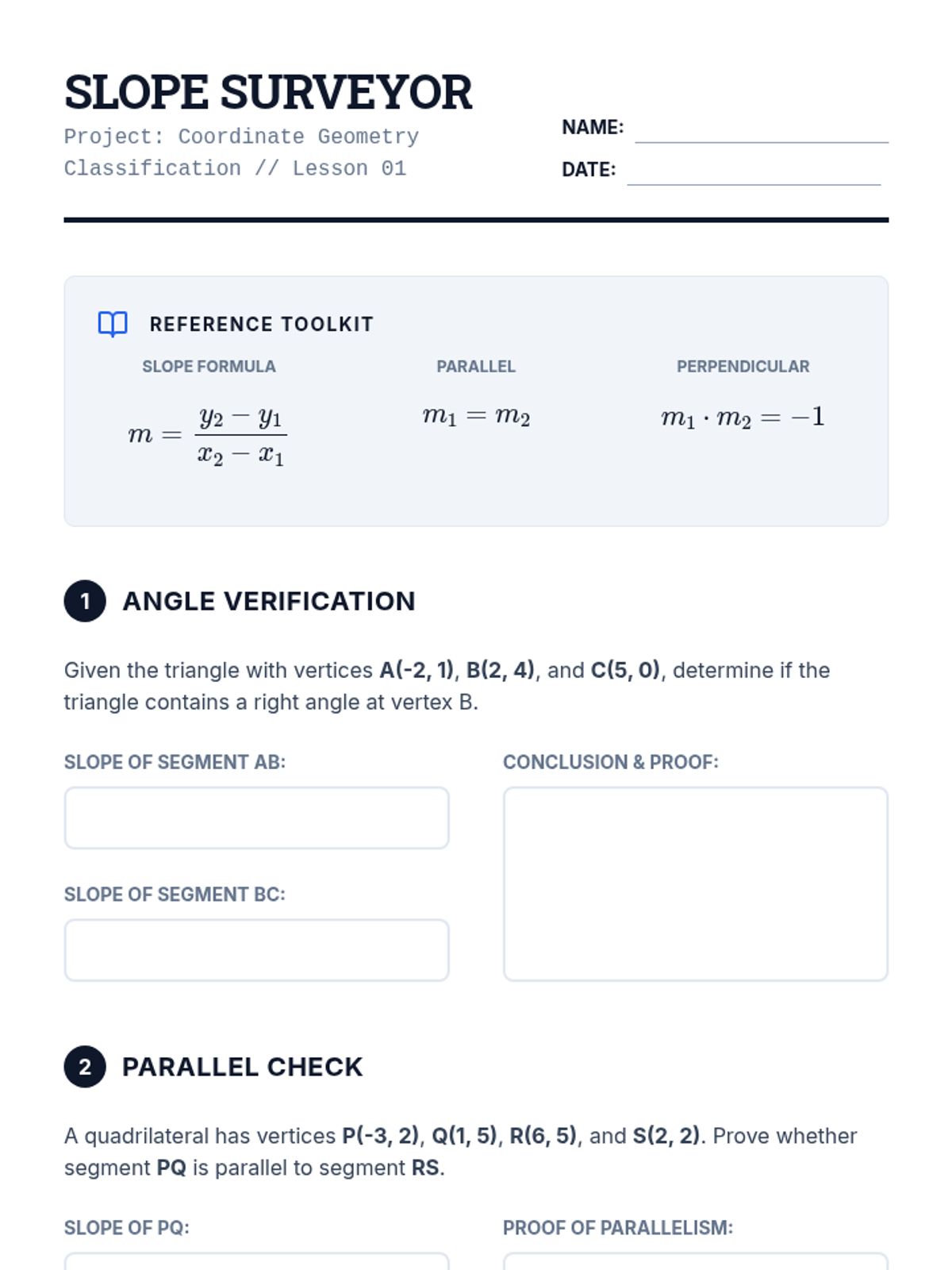The image size is (952, 1270).
Task: Click the perpendicular formula equation
Action: 743,418
